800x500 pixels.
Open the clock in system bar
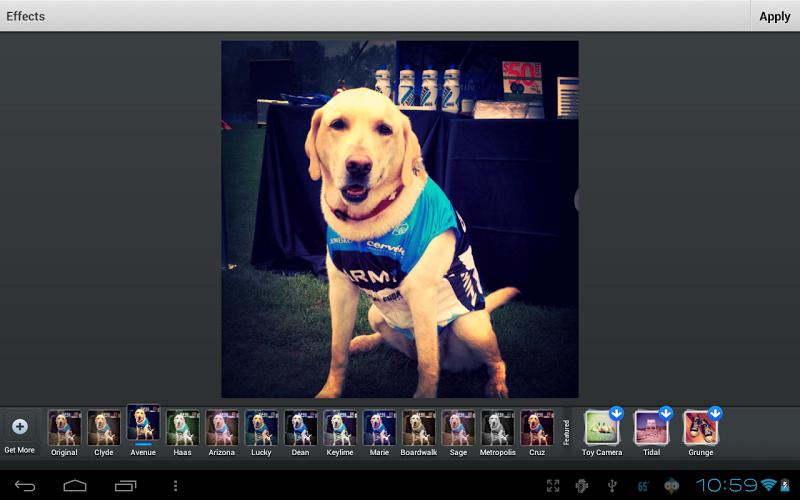point(727,485)
